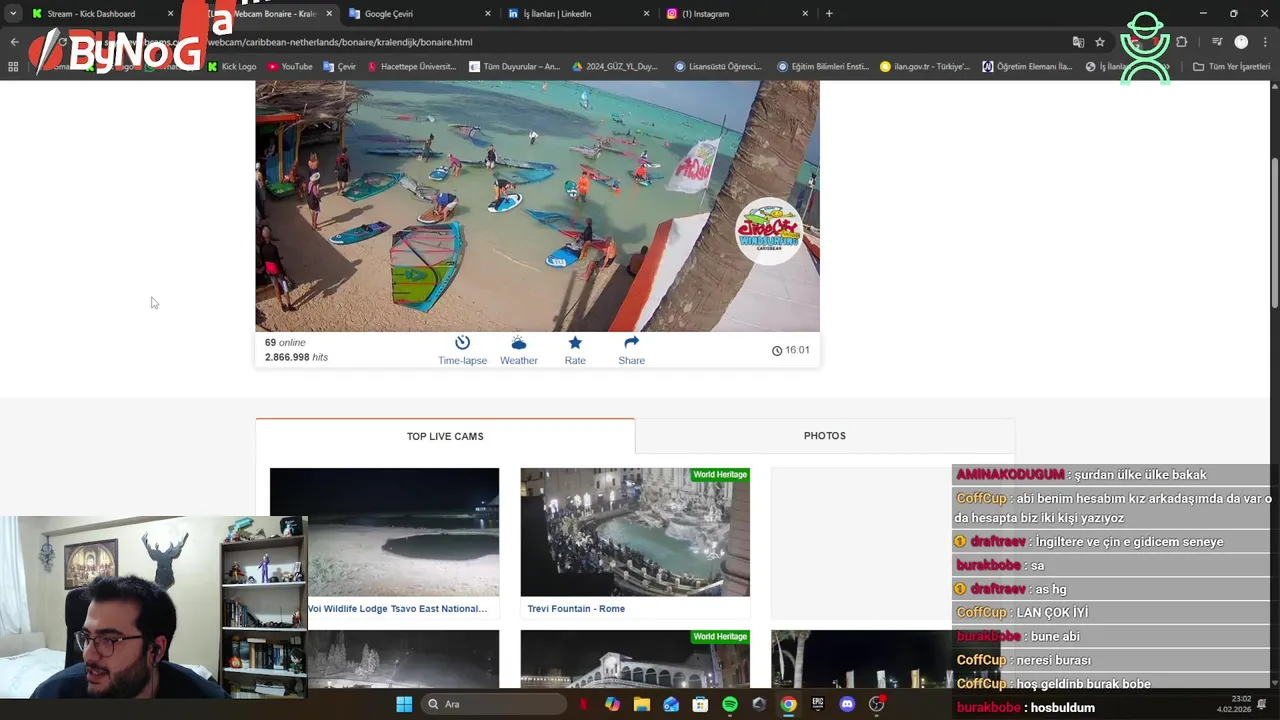This screenshot has height=720, width=1280.
Task: Open the Öğretim Elemanı İla... bookmark
Action: [x=1027, y=67]
